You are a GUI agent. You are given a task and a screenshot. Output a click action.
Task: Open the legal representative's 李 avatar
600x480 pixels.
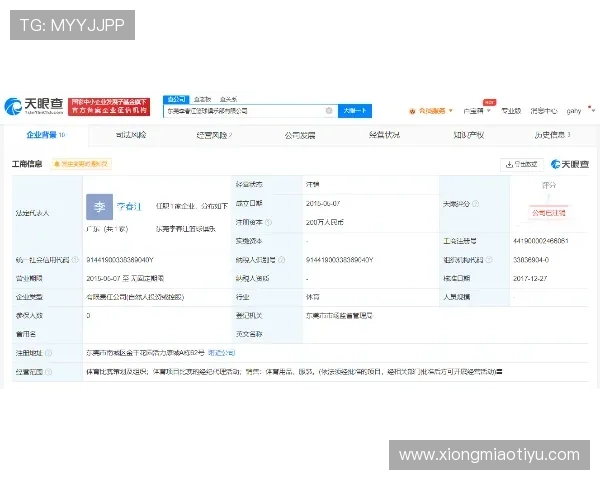pyautogui.click(x=99, y=207)
